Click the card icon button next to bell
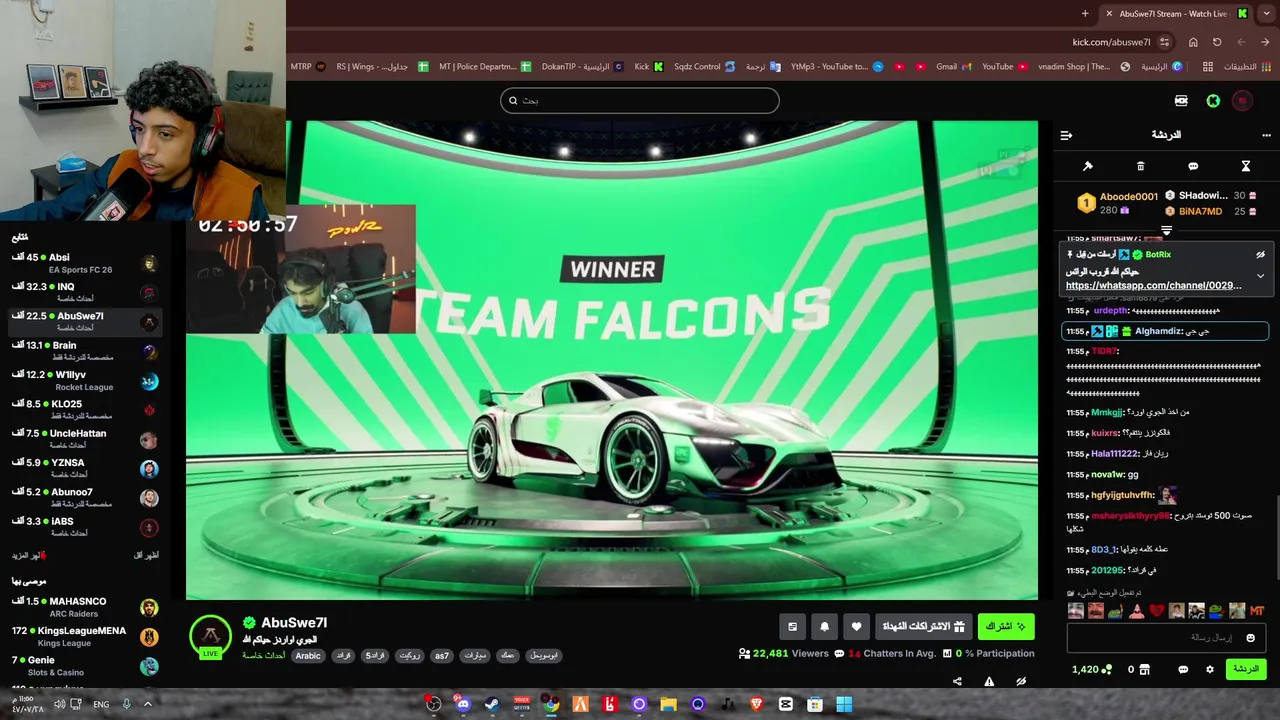The width and height of the screenshot is (1280, 720). click(792, 626)
